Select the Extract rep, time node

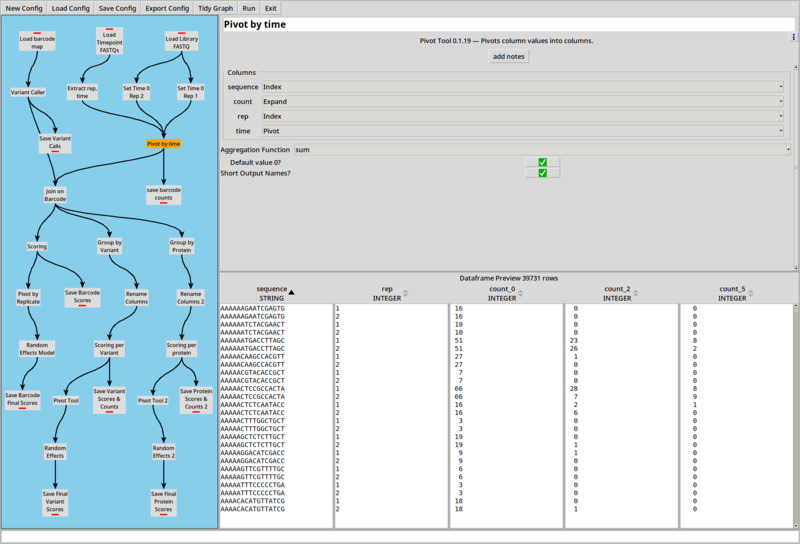pyautogui.click(x=82, y=92)
